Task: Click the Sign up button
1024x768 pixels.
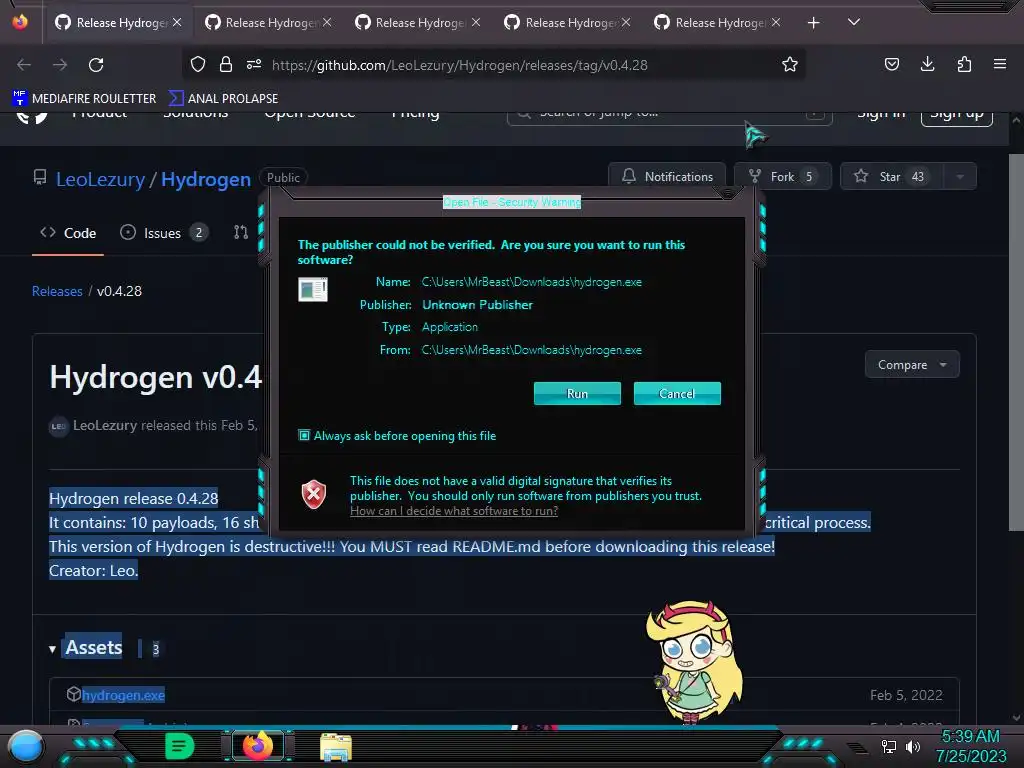Action: (957, 116)
